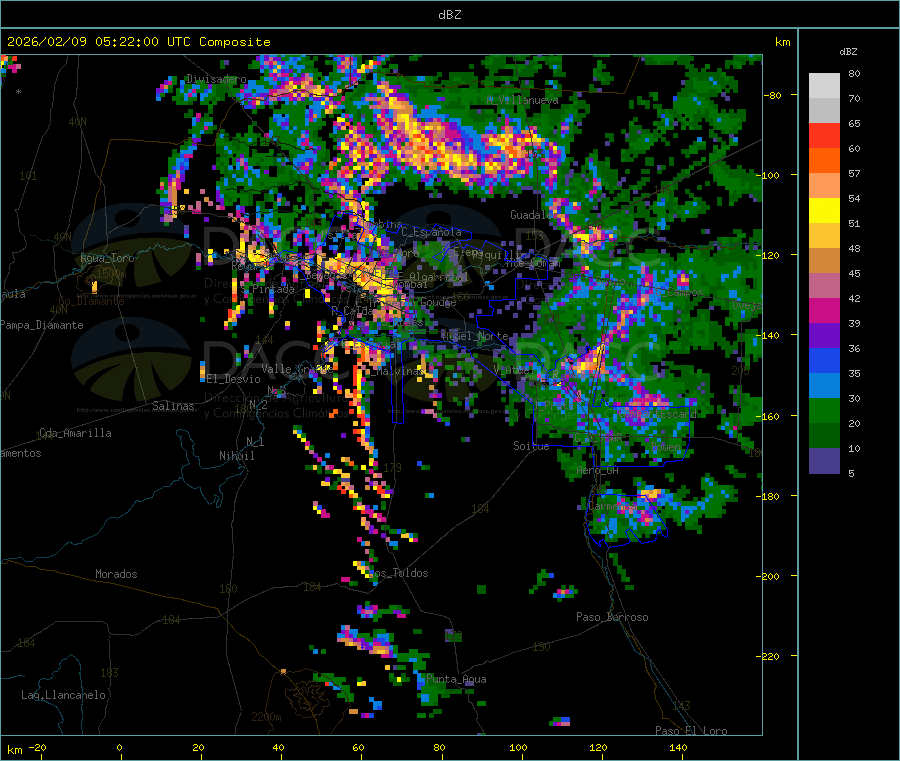
Task: Click the -20 tick on horizontal km axis
Action: coord(38,747)
